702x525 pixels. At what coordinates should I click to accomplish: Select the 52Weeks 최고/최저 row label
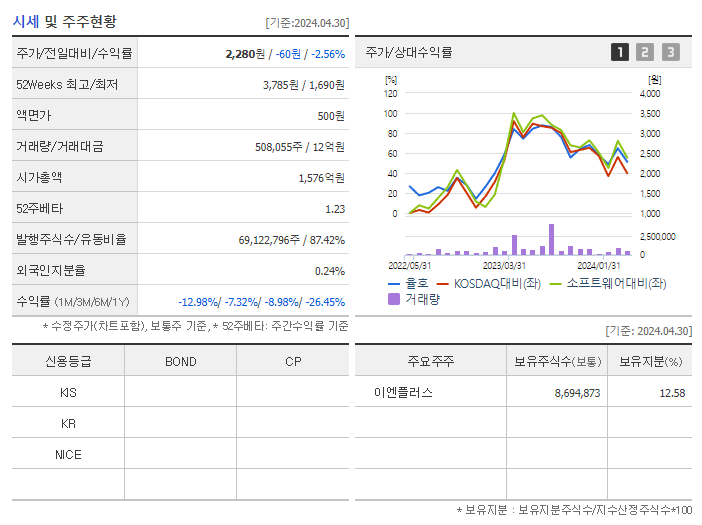point(67,85)
